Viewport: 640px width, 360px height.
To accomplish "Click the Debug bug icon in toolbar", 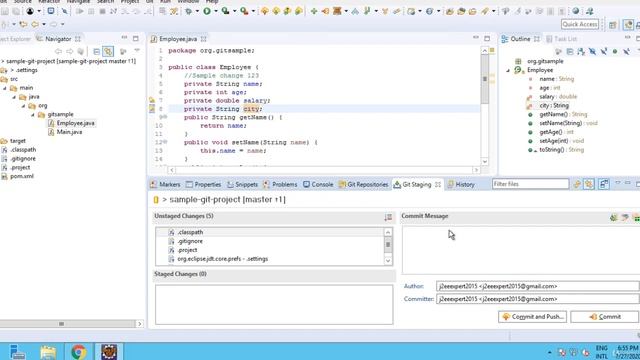I will click(x=188, y=11).
